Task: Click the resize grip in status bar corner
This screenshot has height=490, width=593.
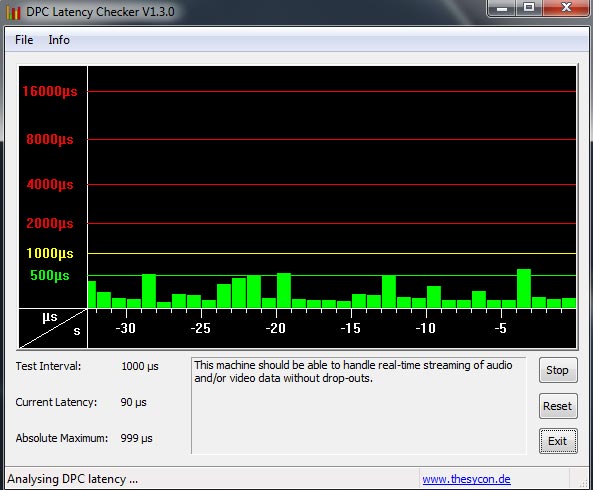Action: click(x=583, y=481)
